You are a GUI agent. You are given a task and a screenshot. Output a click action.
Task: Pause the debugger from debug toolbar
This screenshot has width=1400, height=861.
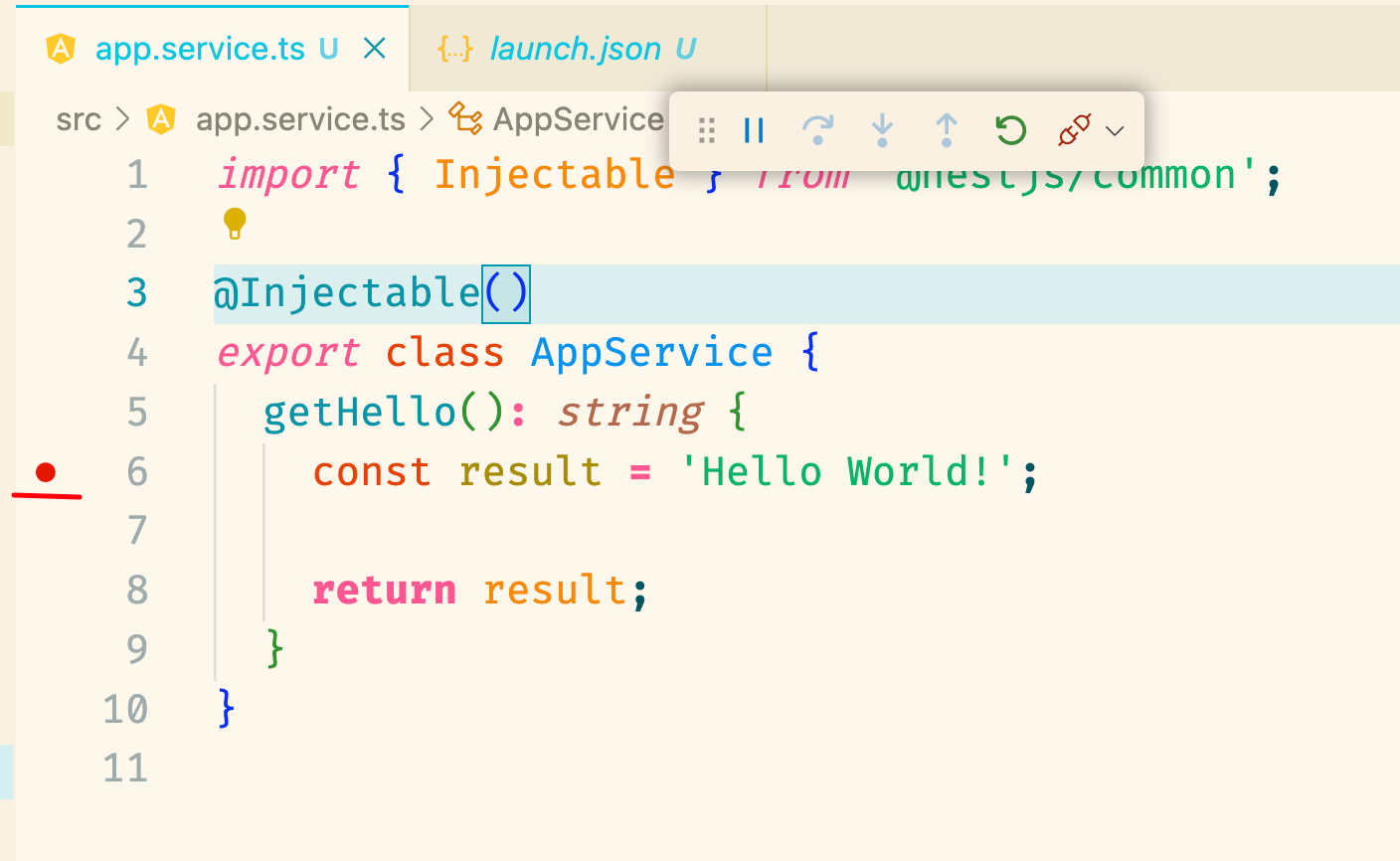coord(755,130)
